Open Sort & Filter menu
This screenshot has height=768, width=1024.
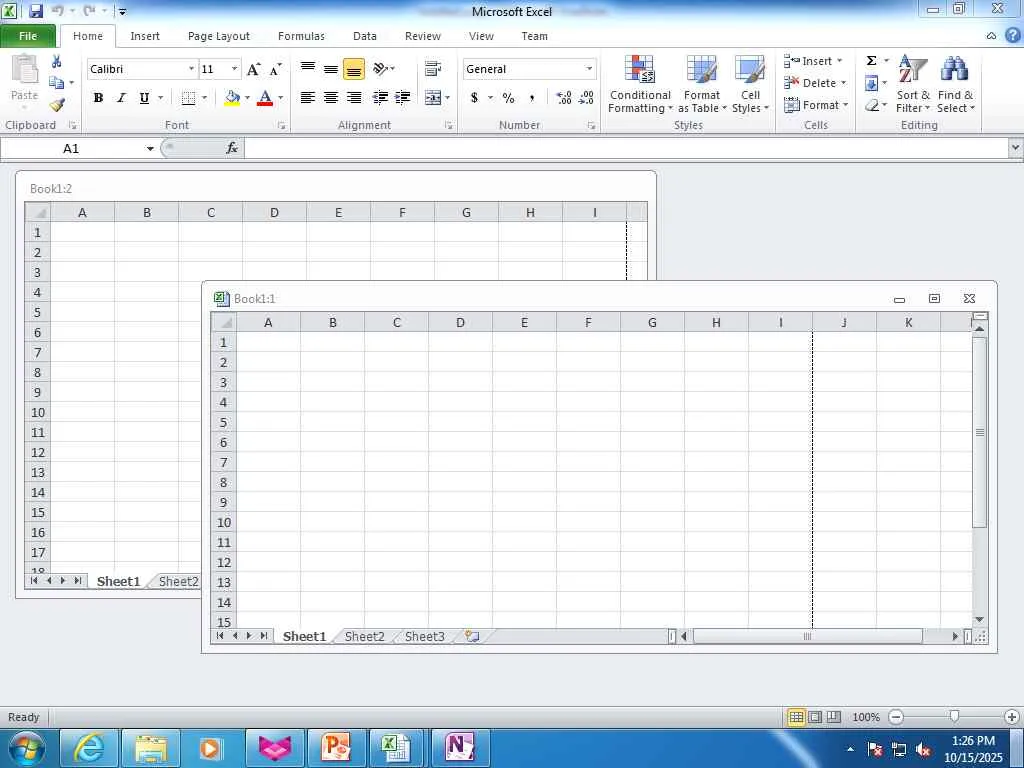pos(912,84)
